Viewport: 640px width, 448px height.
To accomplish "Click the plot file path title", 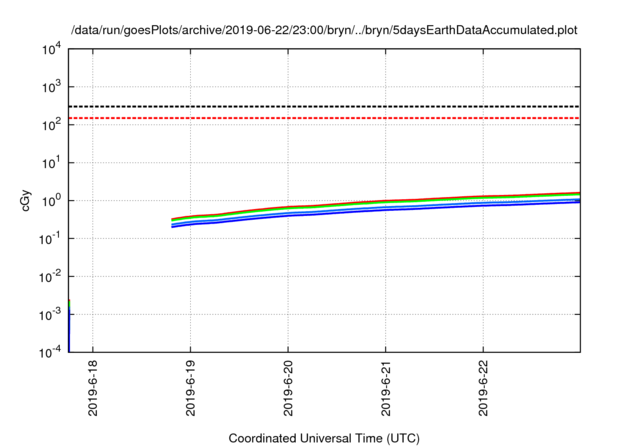I will 324,30.
